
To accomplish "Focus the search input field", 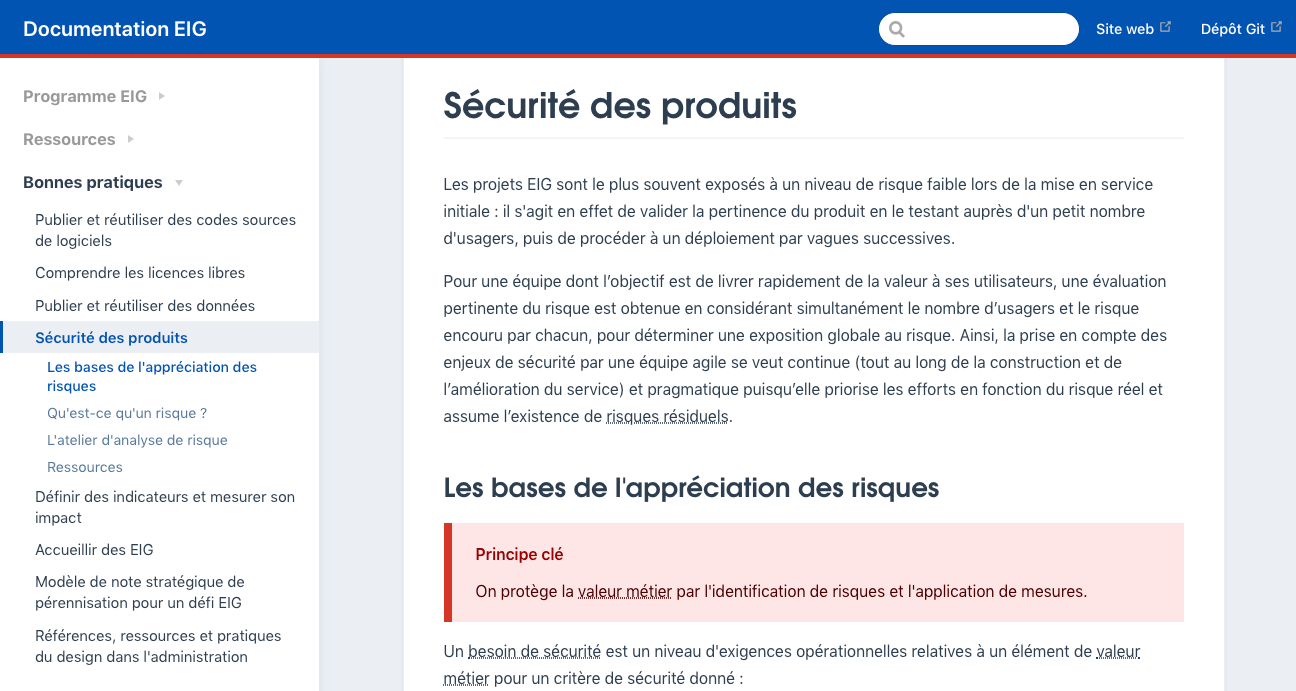I will click(x=990, y=29).
